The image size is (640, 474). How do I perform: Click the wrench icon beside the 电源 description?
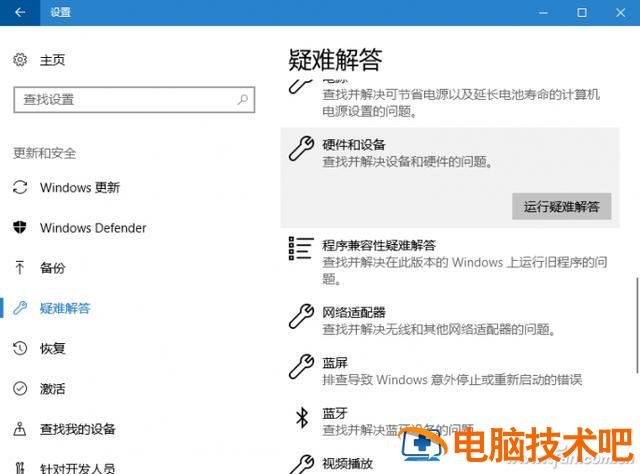click(301, 86)
